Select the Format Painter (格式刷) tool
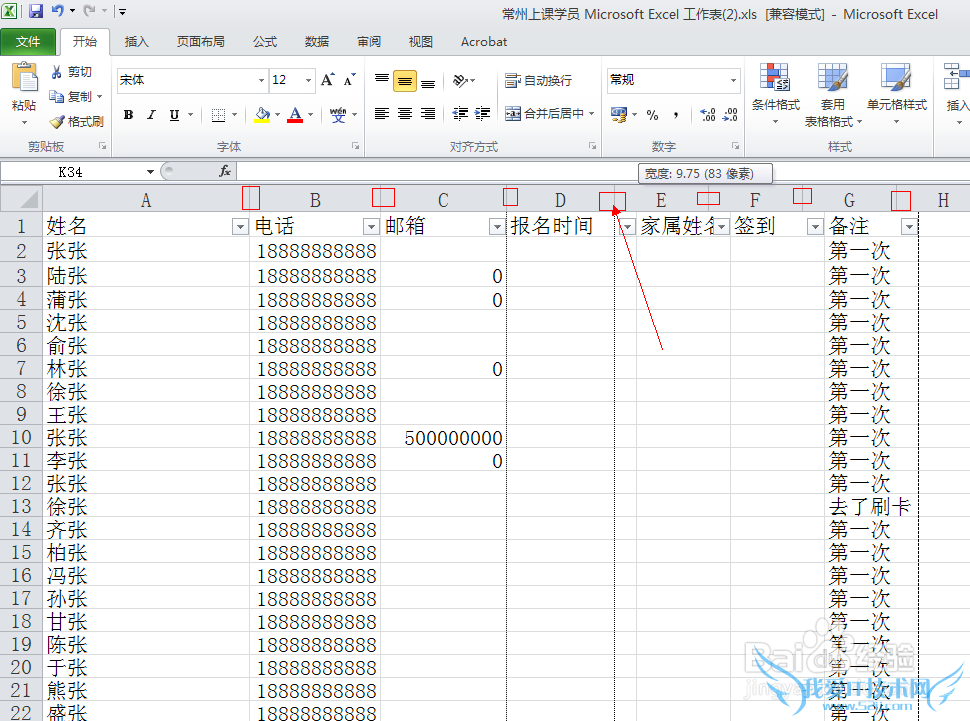 [x=57, y=121]
